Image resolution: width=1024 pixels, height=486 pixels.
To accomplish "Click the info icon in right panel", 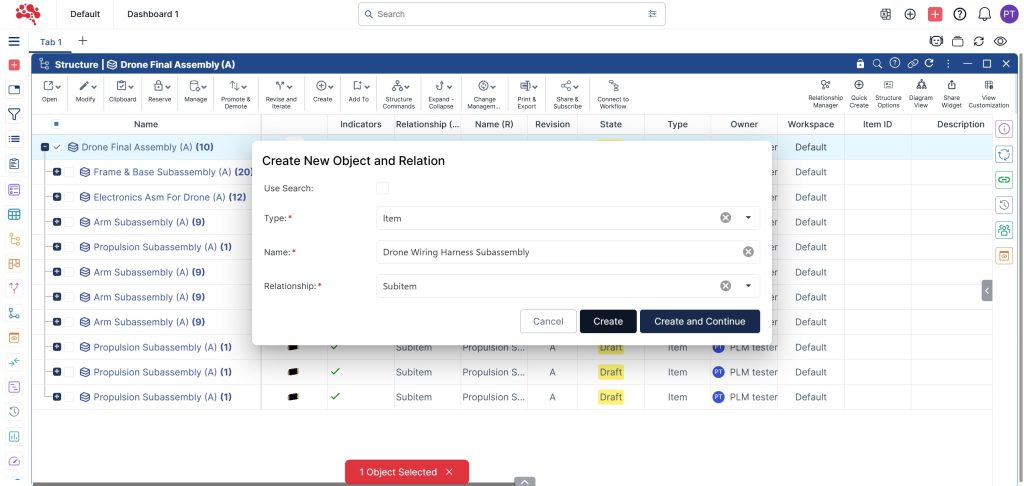I will coord(1004,129).
